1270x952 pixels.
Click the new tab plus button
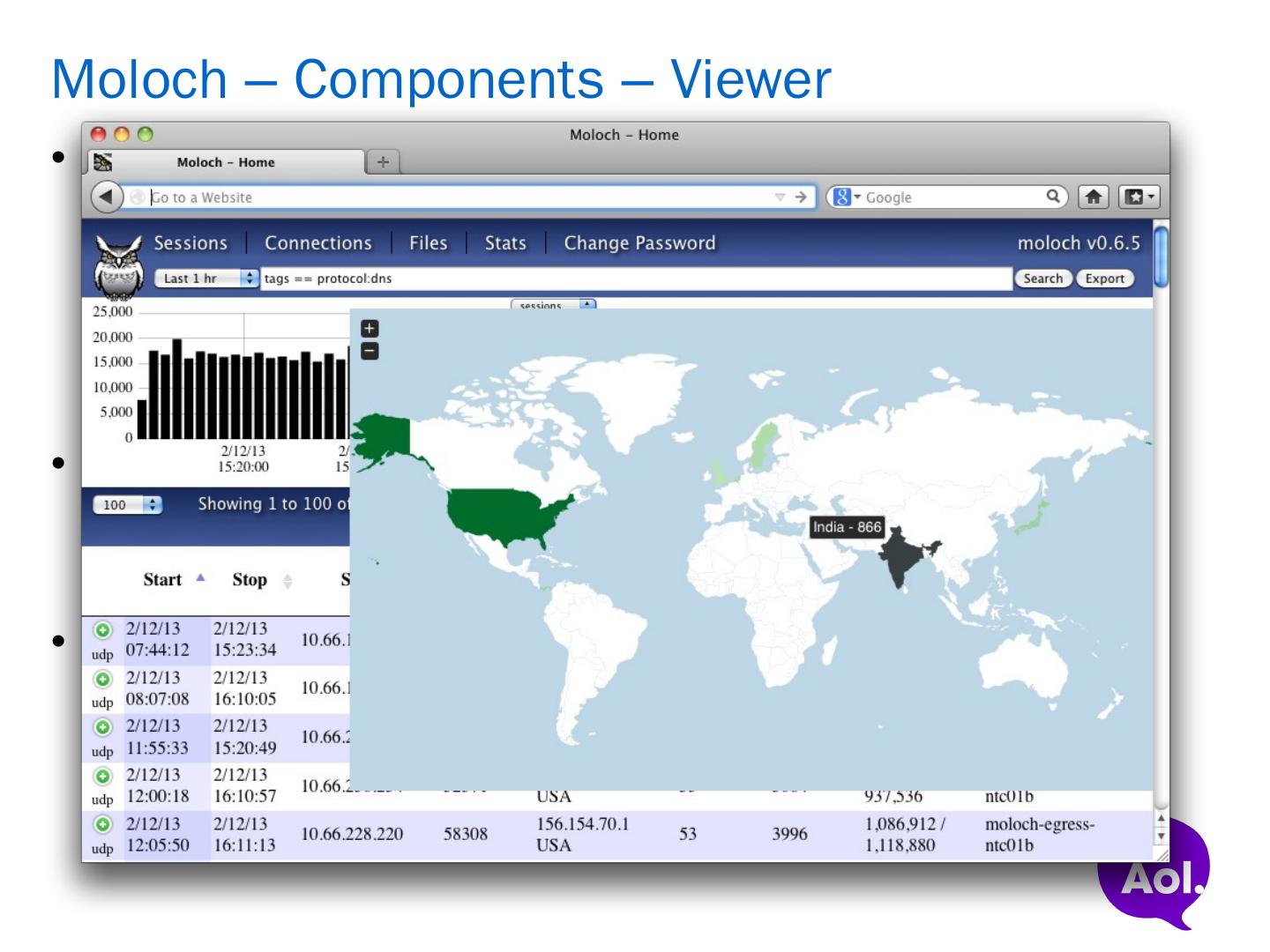click(x=383, y=162)
